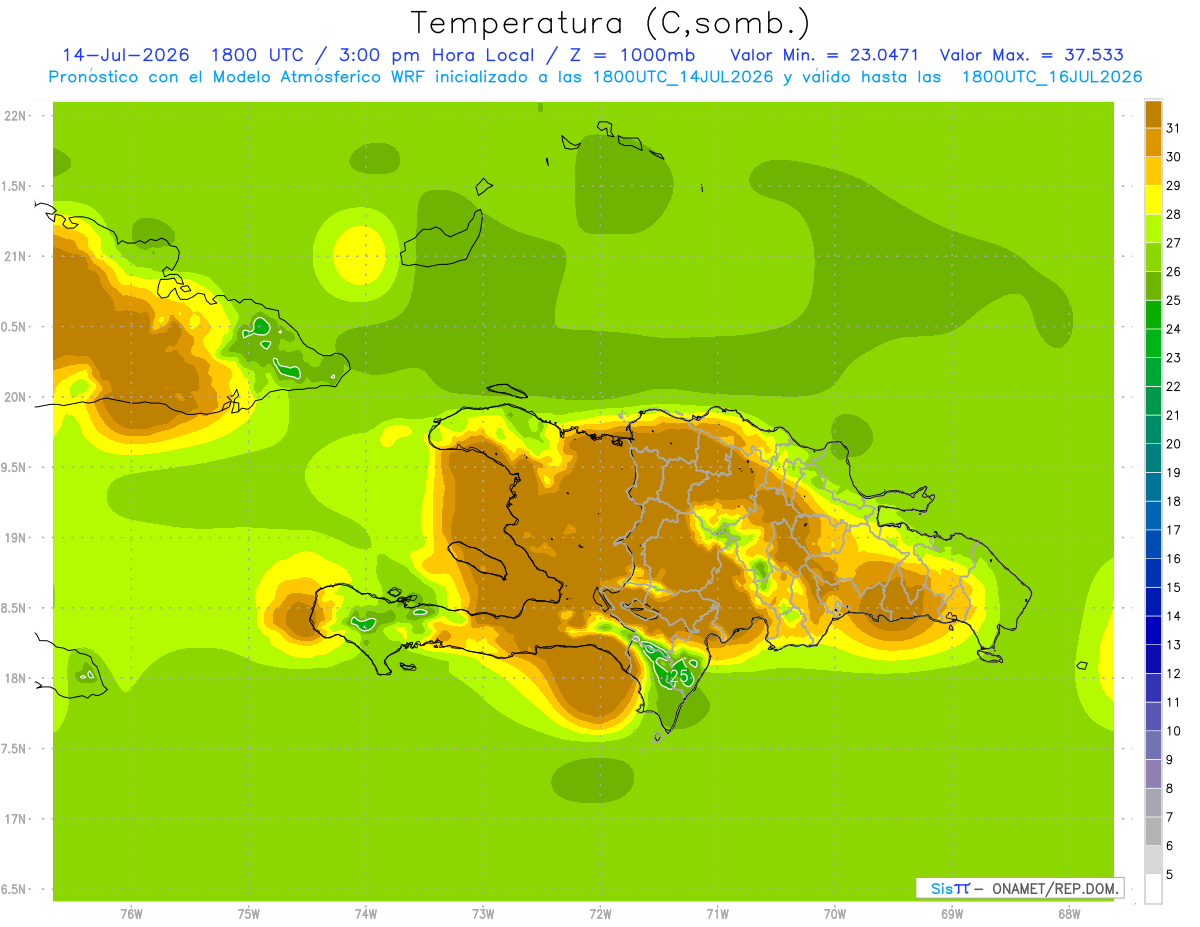The width and height of the screenshot is (1200, 927).
Task: Click legend value '15'
Action: coord(1173,587)
